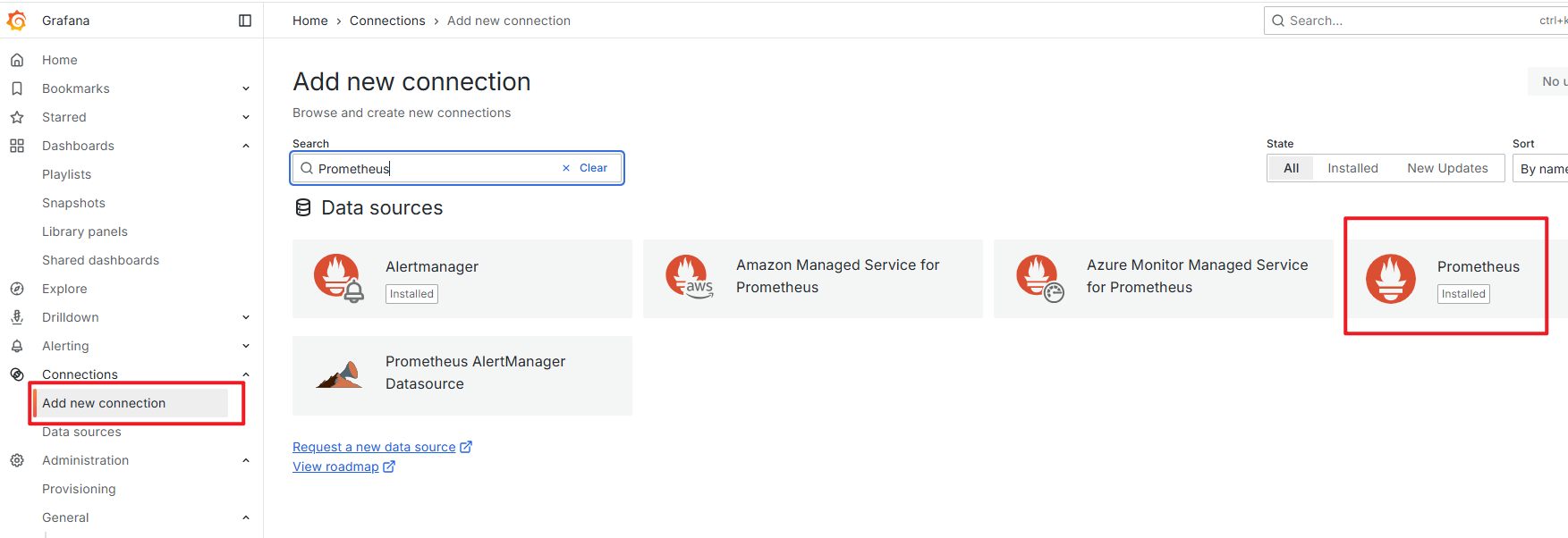Collapse the Dashboards section chevron
Screen dimensions: 1568x538
click(246, 146)
